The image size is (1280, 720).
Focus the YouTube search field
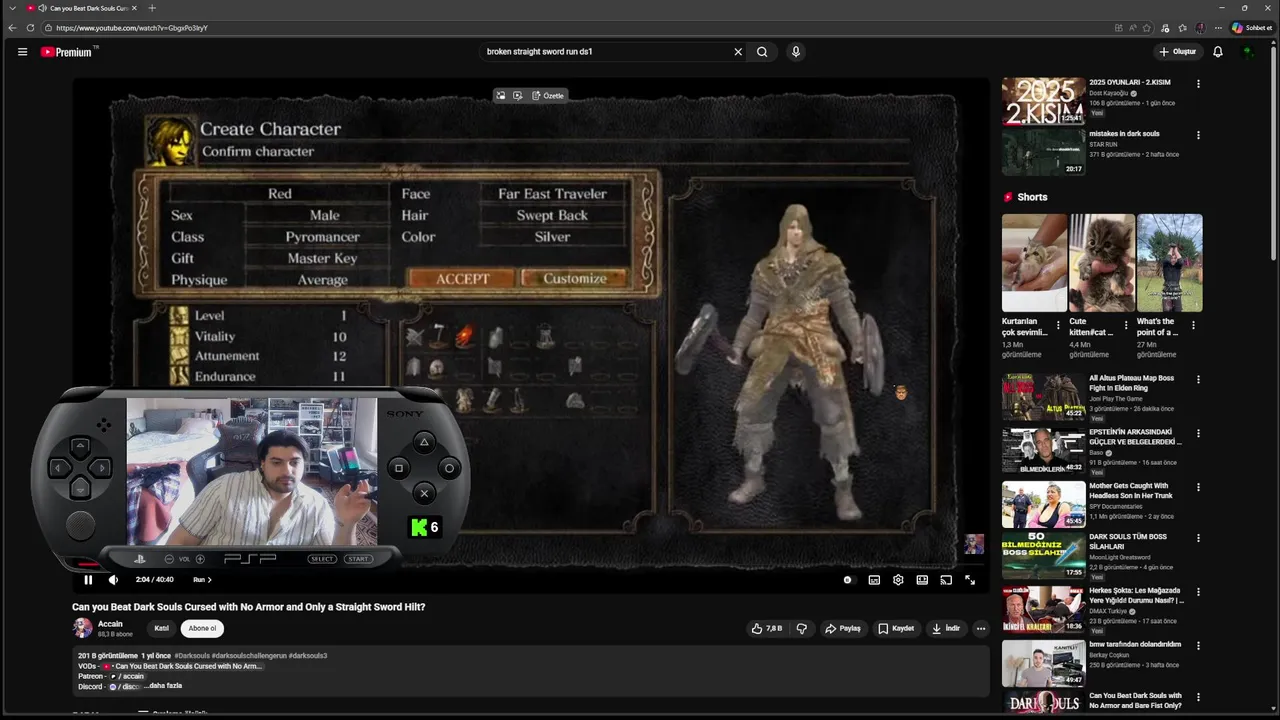click(x=605, y=52)
